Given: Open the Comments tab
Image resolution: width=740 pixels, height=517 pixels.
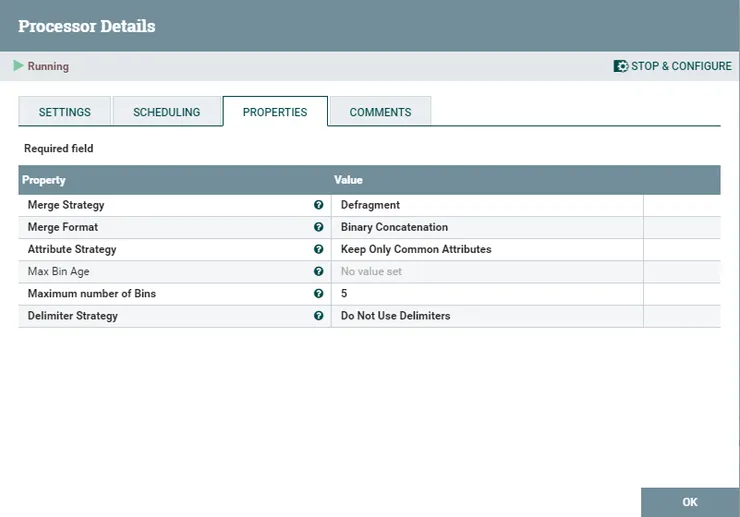Looking at the screenshot, I should click(380, 112).
